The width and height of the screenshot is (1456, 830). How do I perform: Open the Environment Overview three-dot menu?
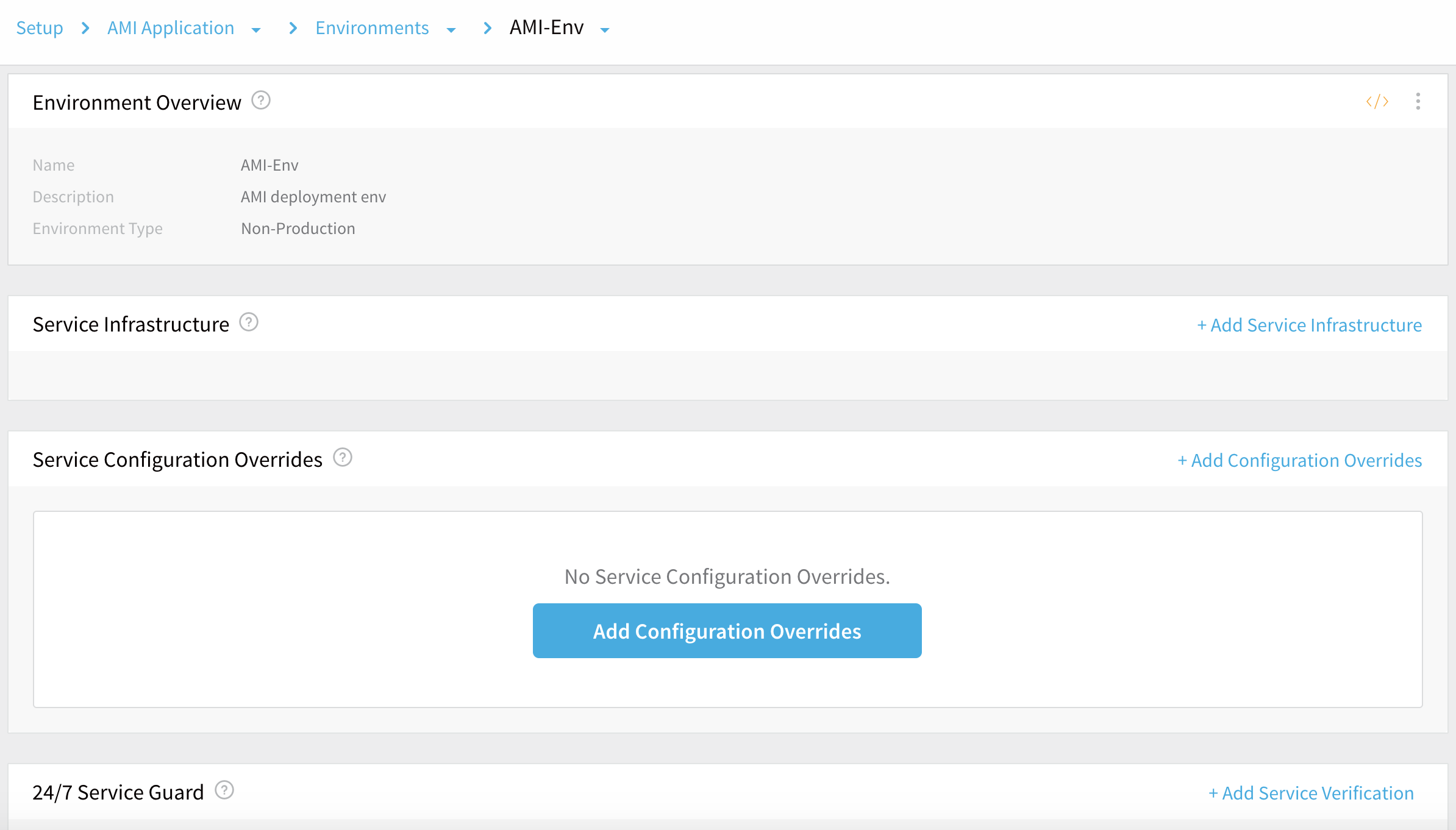point(1418,101)
